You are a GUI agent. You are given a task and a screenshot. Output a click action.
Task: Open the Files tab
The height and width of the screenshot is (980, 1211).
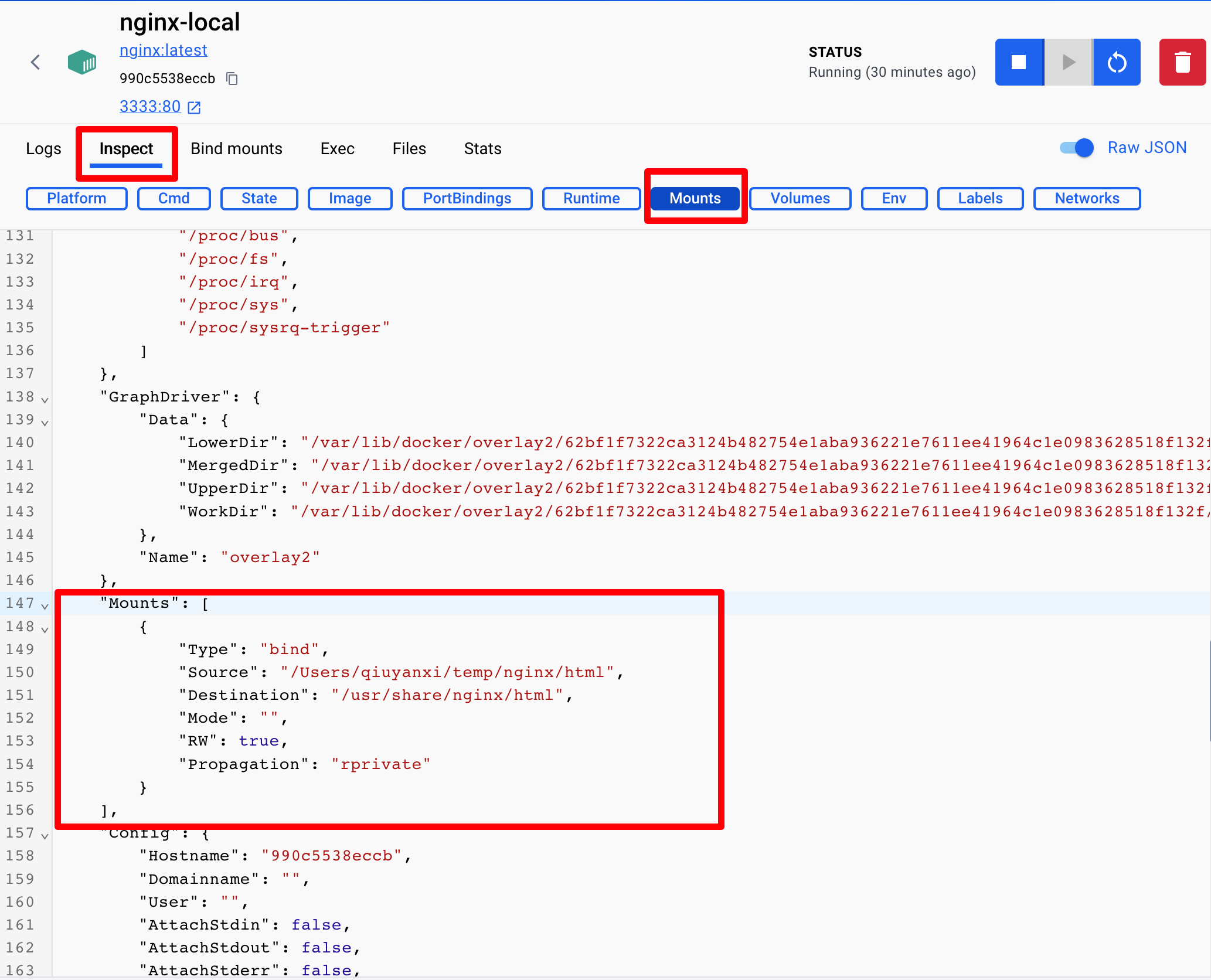click(x=409, y=149)
